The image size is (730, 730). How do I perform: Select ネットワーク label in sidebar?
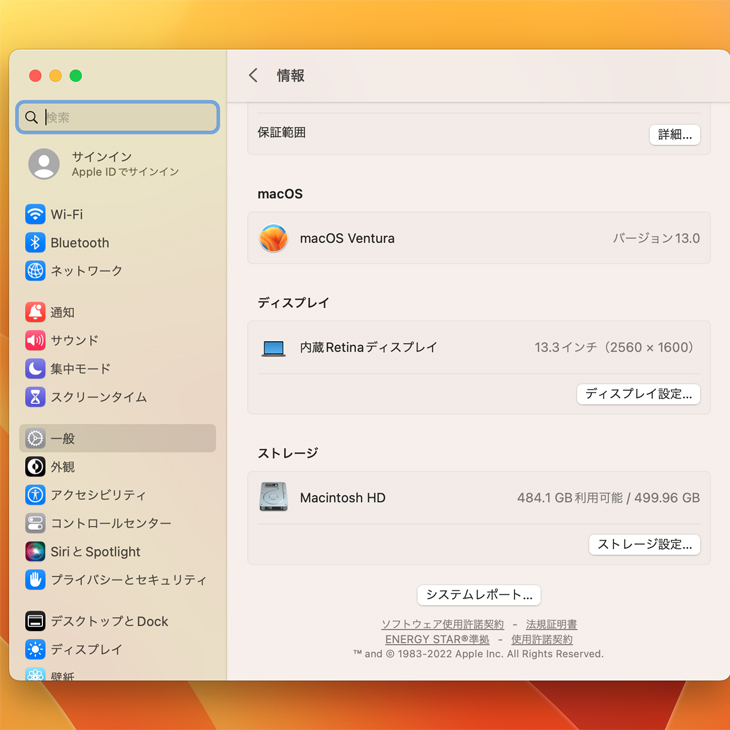tap(87, 270)
